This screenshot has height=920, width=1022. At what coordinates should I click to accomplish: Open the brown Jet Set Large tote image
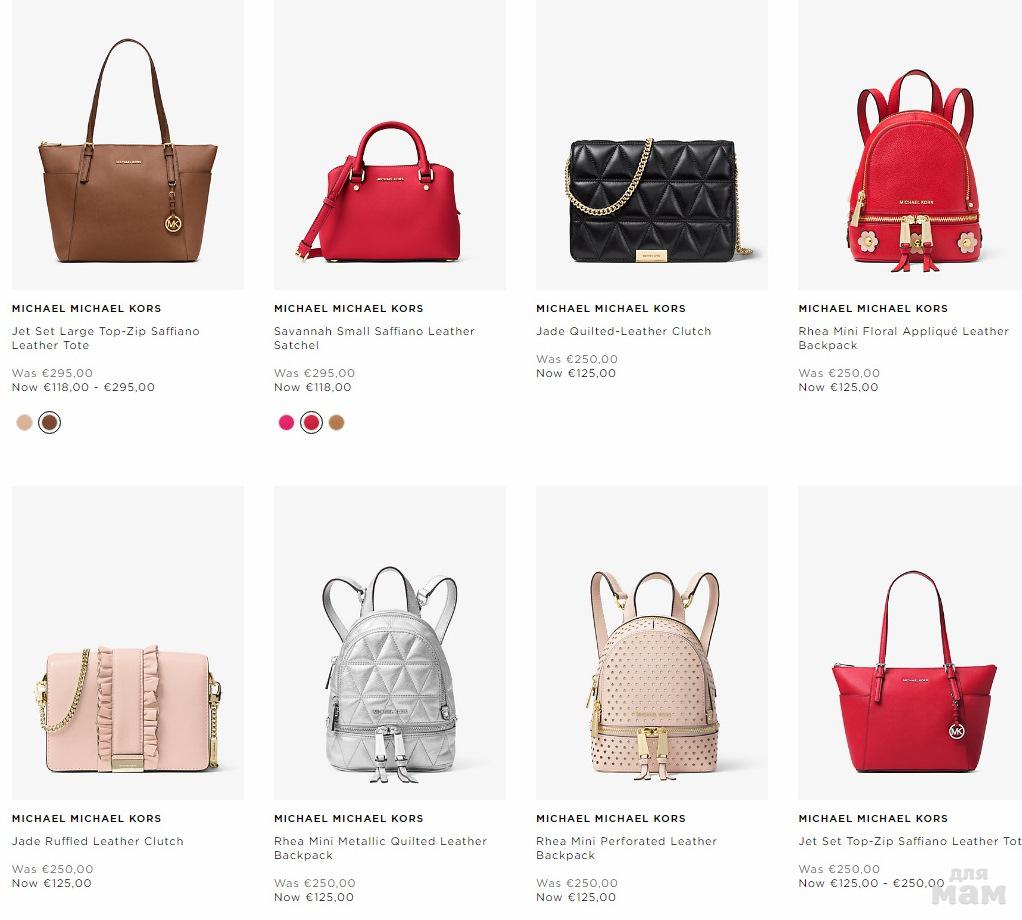[x=128, y=145]
